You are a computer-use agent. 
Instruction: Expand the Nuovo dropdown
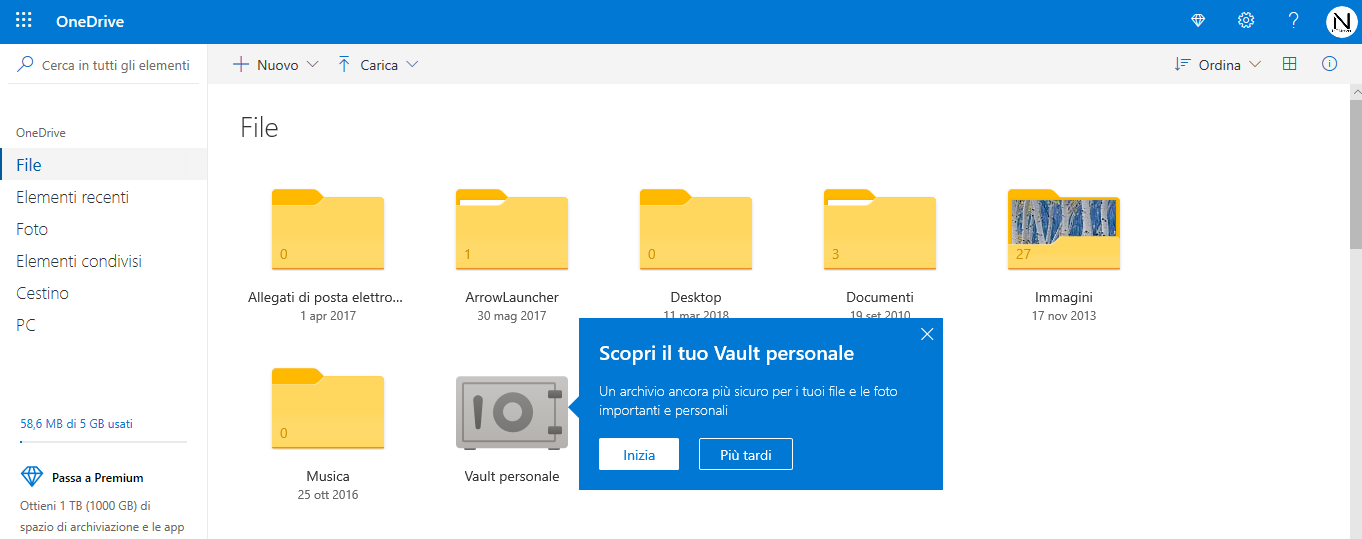point(312,65)
